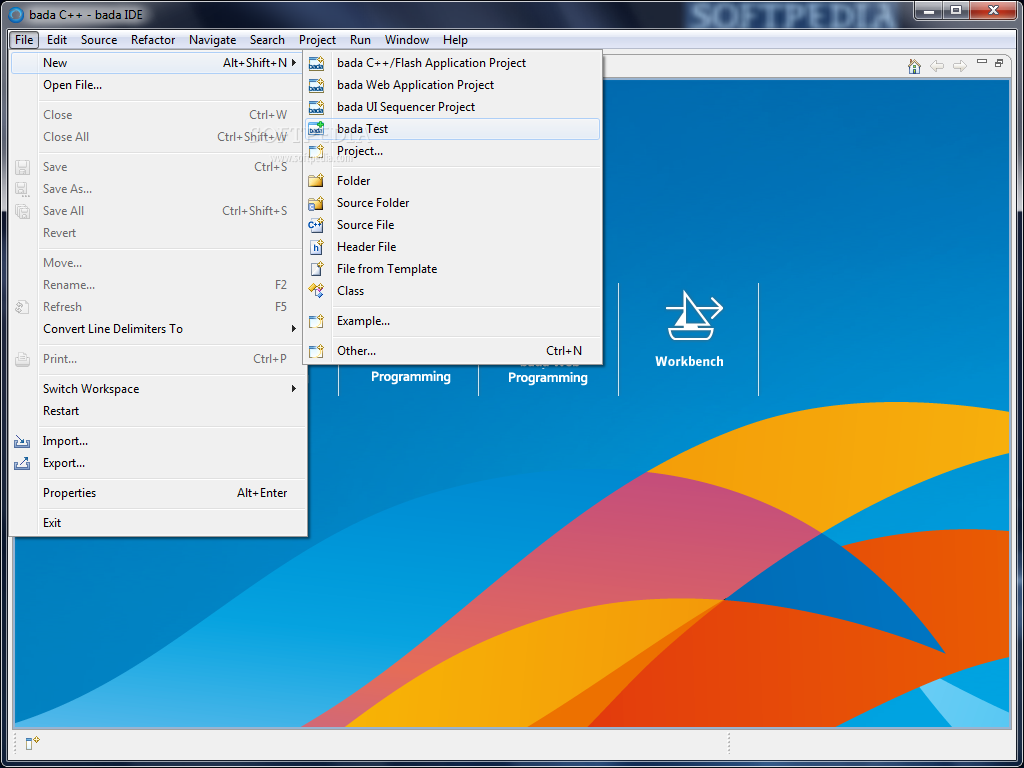Click the forward arrow navigation icon
This screenshot has height=768, width=1024.
tap(959, 66)
